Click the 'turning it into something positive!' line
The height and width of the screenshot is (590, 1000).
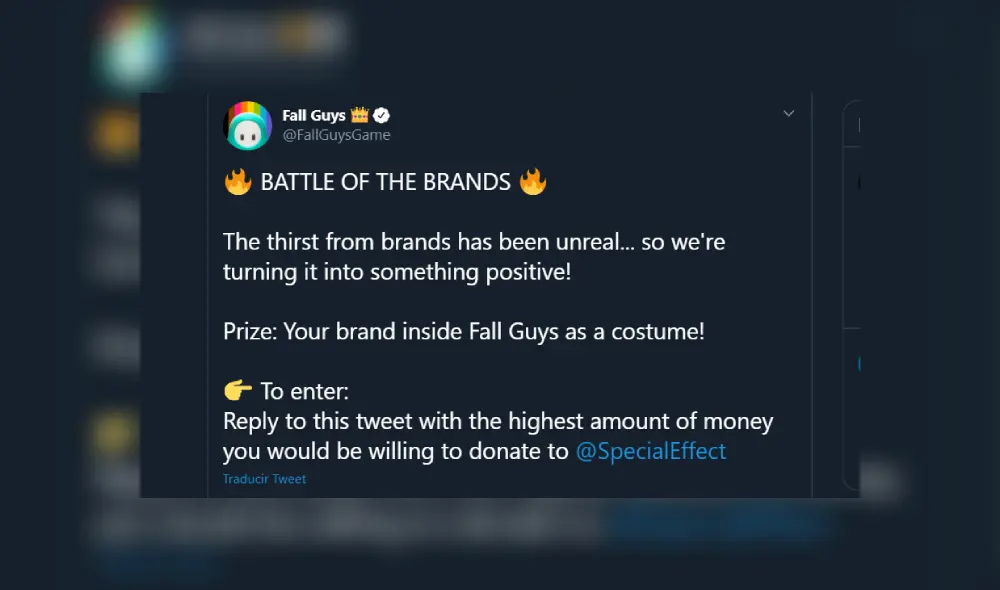click(x=397, y=271)
